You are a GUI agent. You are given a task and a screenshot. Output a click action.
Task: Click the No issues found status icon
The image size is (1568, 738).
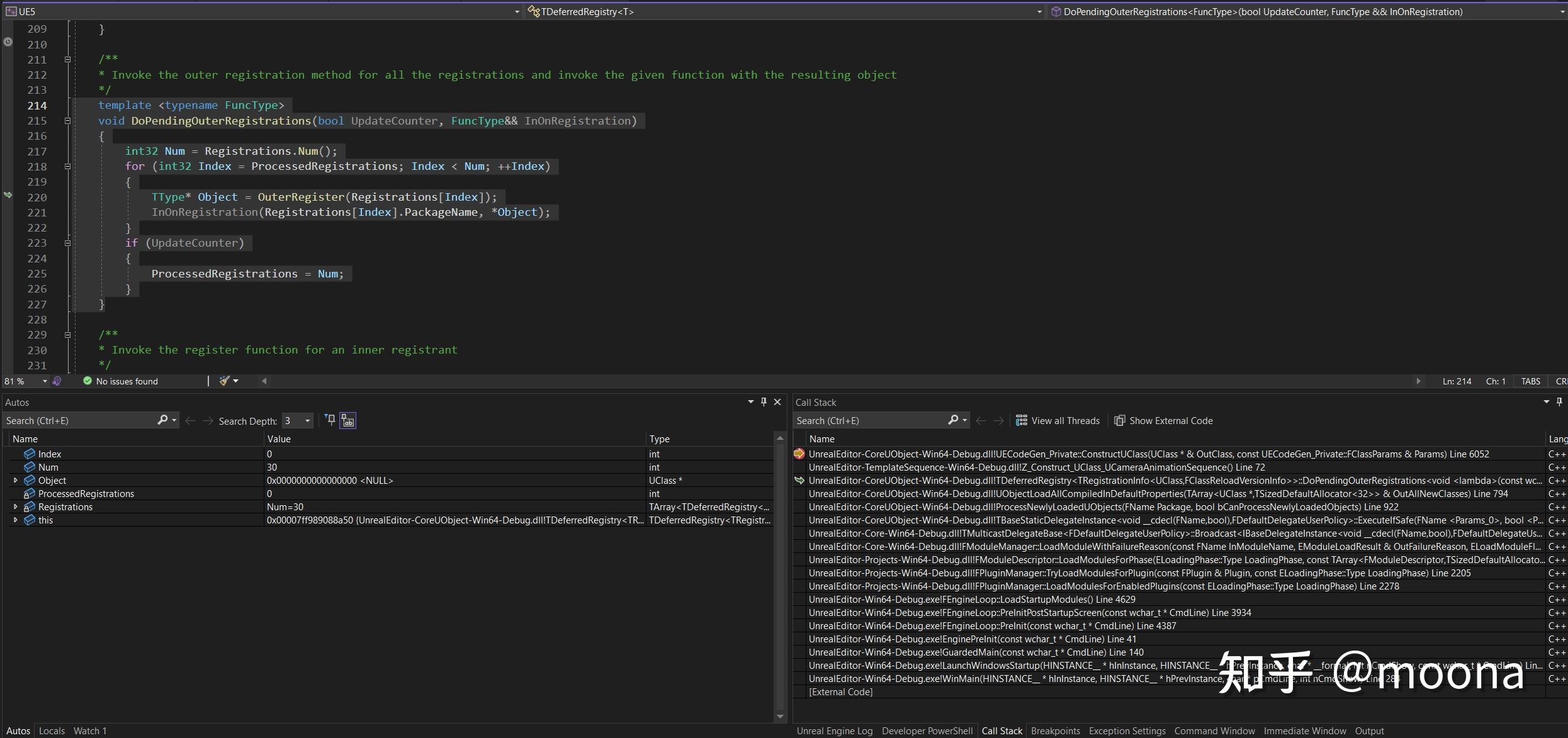[87, 381]
